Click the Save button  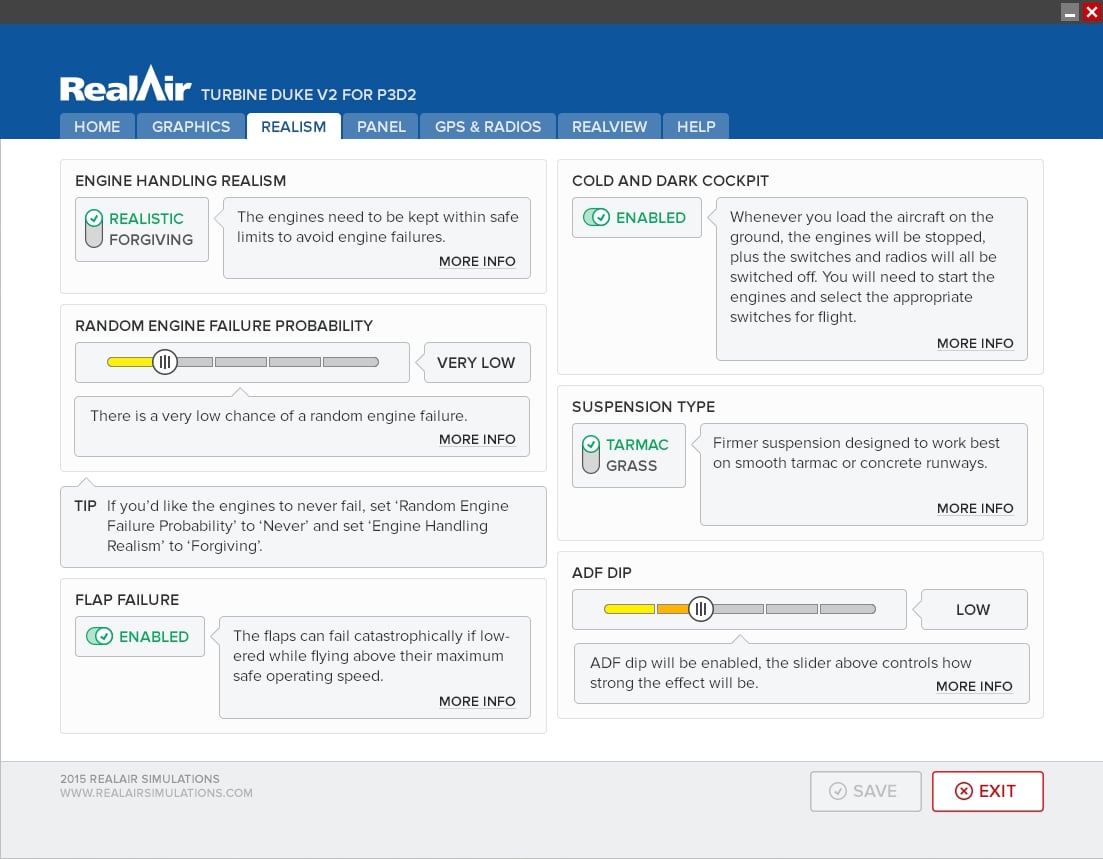pyautogui.click(x=866, y=791)
